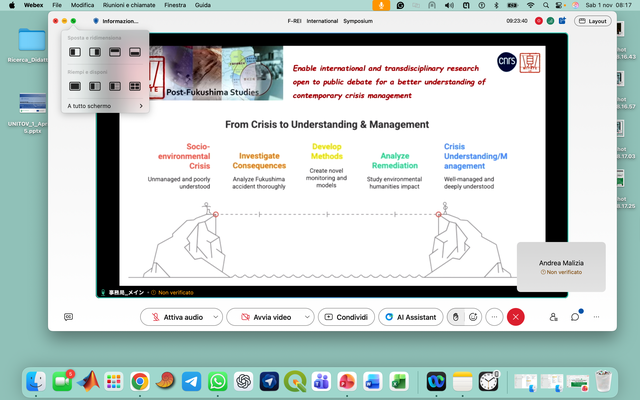The width and height of the screenshot is (640, 400).
Task: Open WhatsApp from the Dock
Action: tap(218, 382)
